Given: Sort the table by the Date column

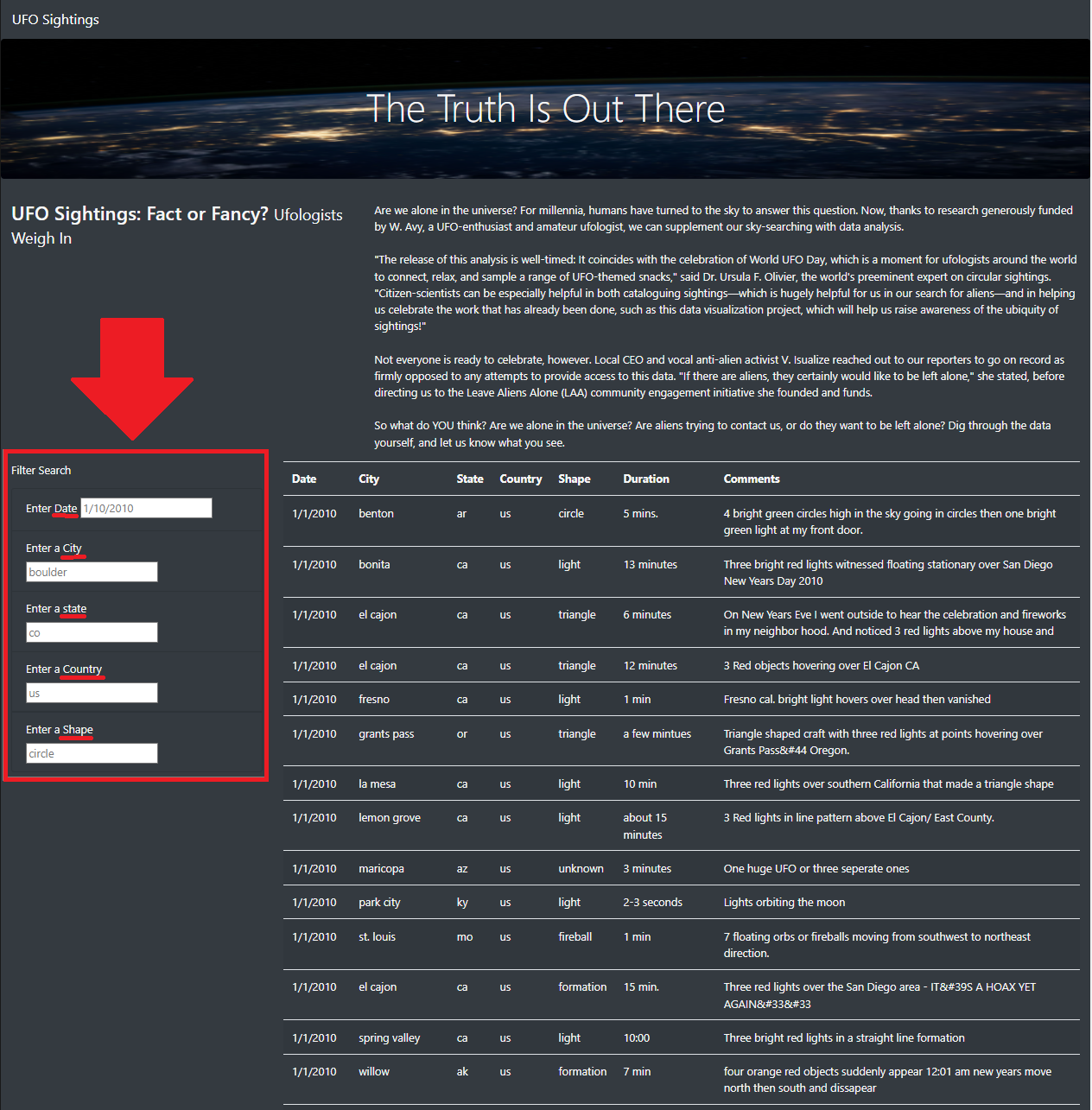Looking at the screenshot, I should coord(304,479).
